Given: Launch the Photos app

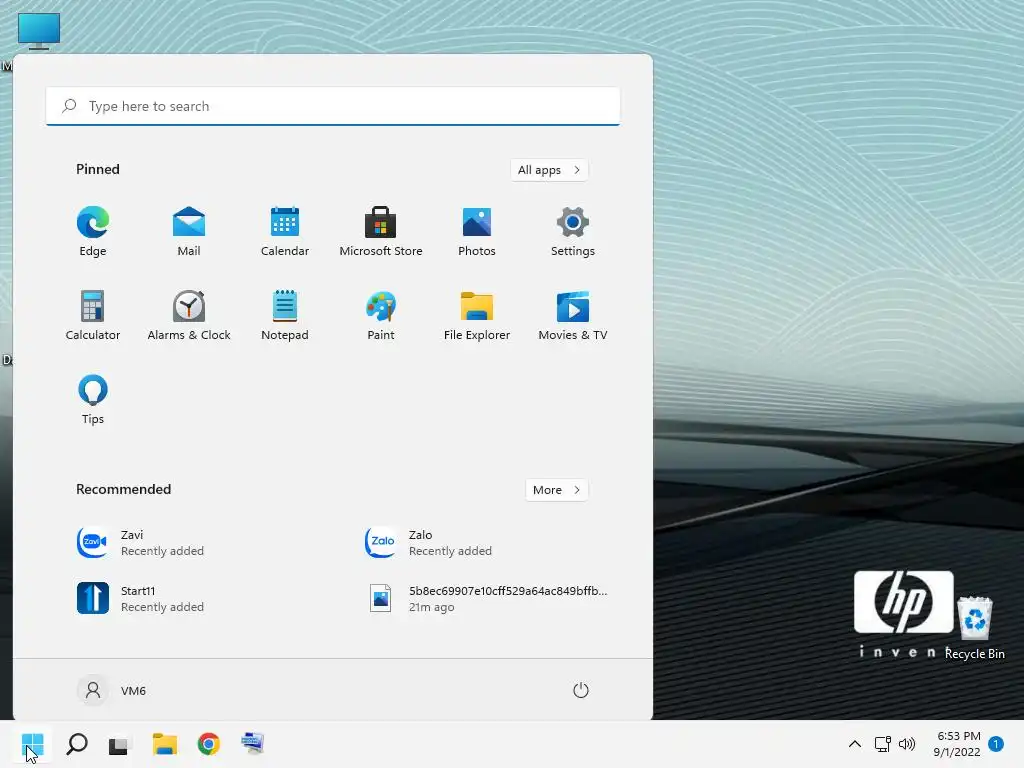Looking at the screenshot, I should click(x=477, y=231).
